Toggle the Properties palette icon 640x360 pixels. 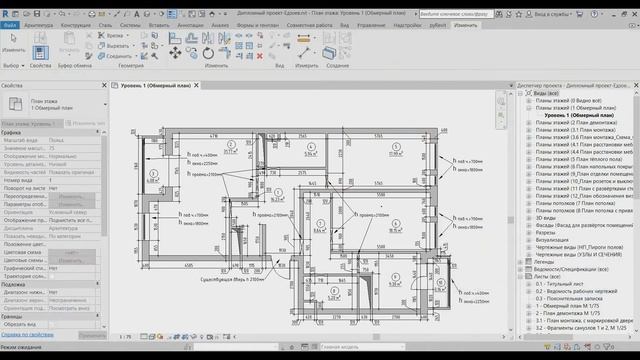click(x=40, y=53)
